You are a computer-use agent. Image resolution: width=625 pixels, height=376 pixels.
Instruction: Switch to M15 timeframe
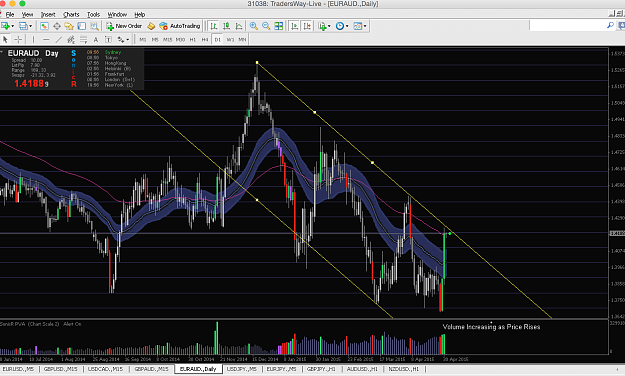pyautogui.click(x=167, y=39)
